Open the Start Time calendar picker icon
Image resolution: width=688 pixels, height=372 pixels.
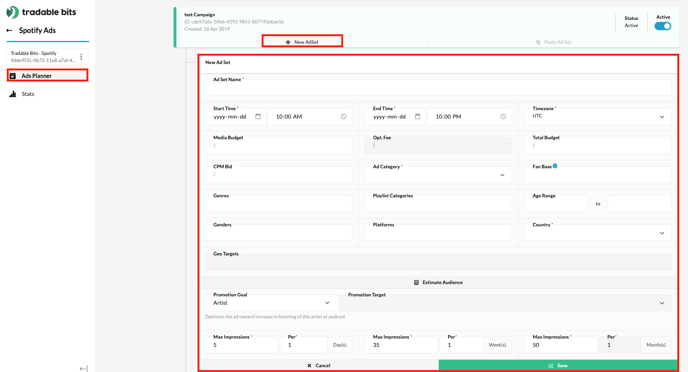coord(258,117)
